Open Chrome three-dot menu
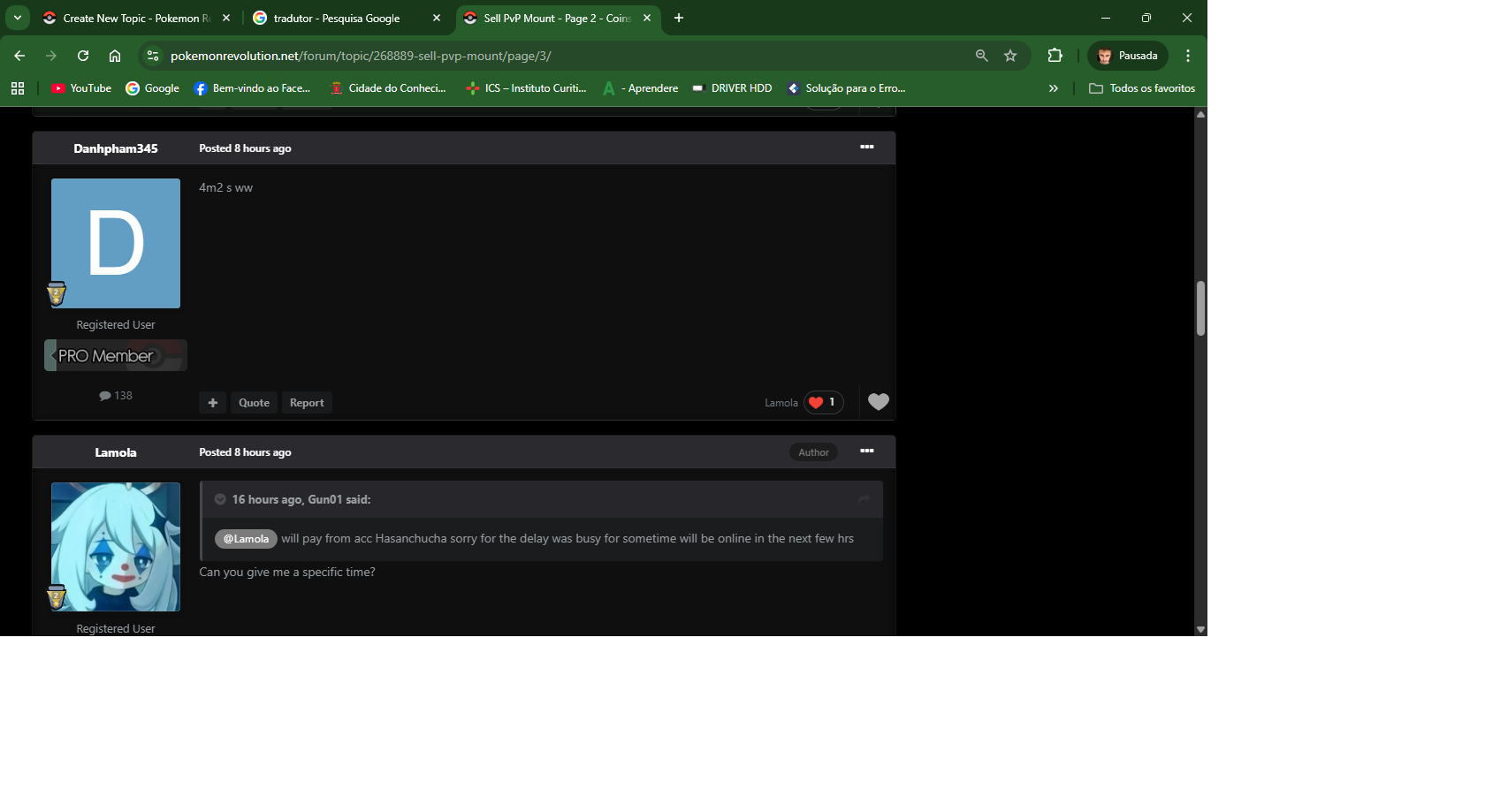This screenshot has width=1485, height=812. (1188, 56)
